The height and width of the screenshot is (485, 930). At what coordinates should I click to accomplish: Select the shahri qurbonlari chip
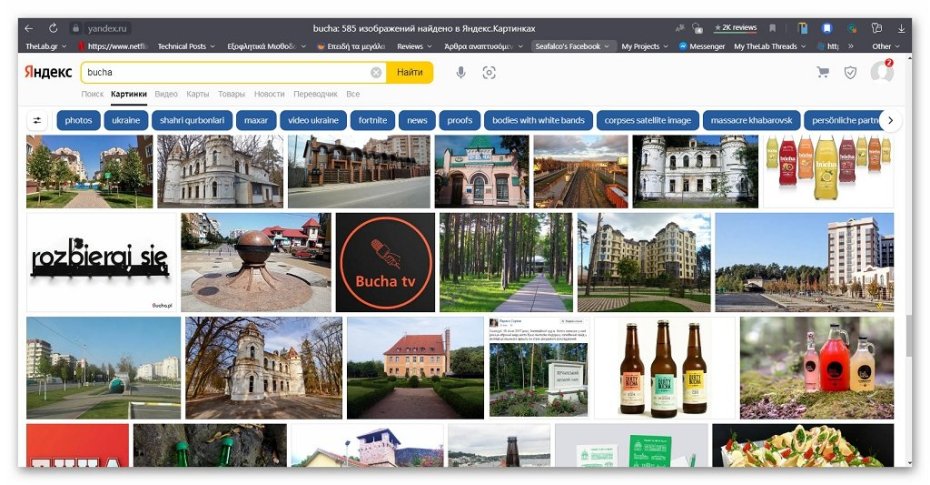pos(192,120)
